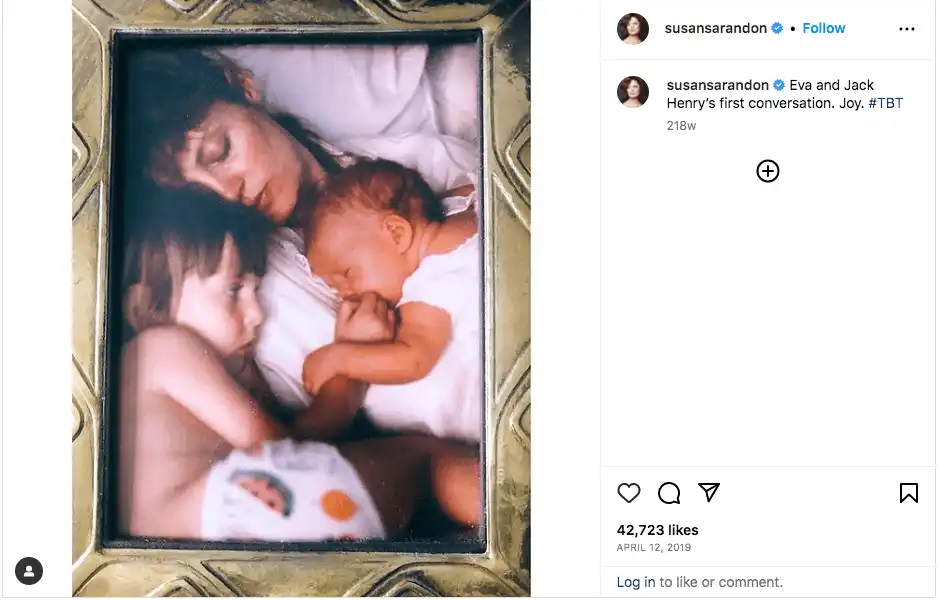This screenshot has width=938, height=600.
Task: Click the verified badge beside caption username
Action: tap(779, 85)
